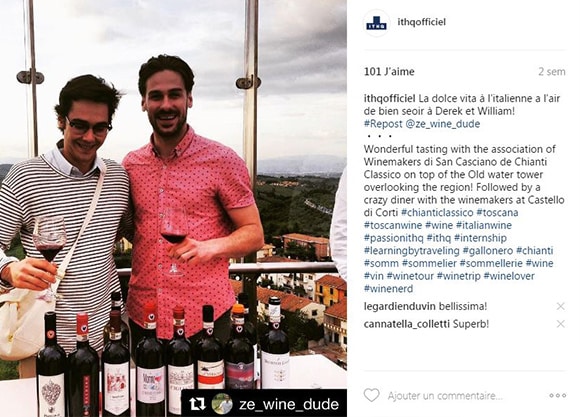Like the post with the heart icon
Image resolution: width=580 pixels, height=417 pixels.
coord(372,395)
